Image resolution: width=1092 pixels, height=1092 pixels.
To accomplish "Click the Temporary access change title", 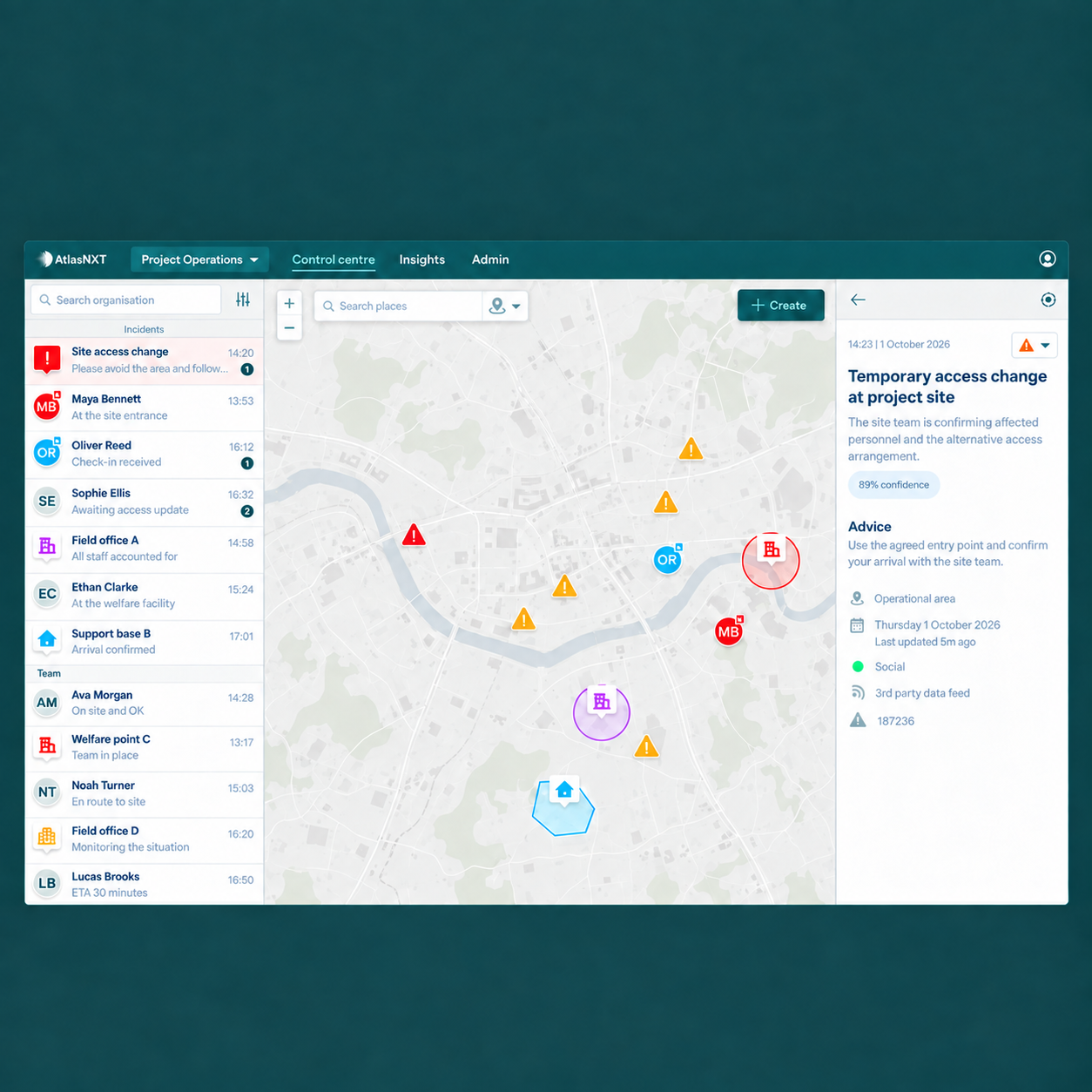I will tap(947, 387).
